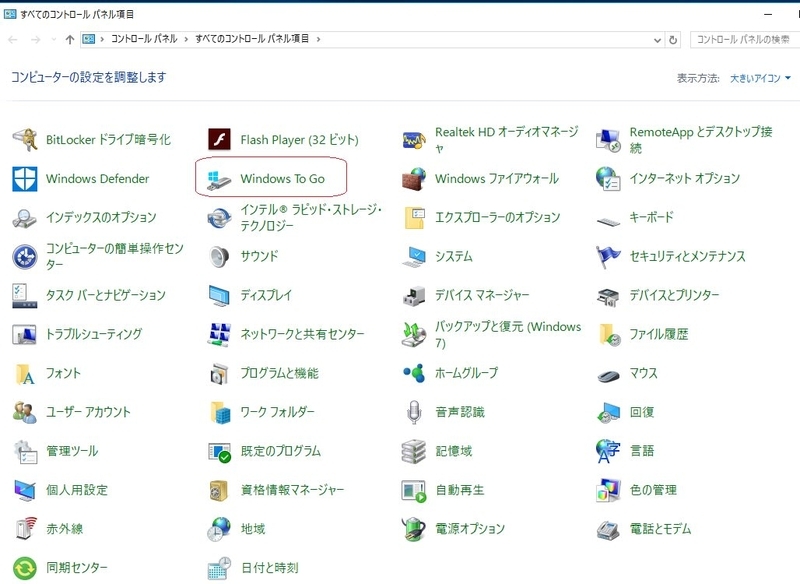Open インターネット オプション globe icon
800x584 pixels.
608,179
